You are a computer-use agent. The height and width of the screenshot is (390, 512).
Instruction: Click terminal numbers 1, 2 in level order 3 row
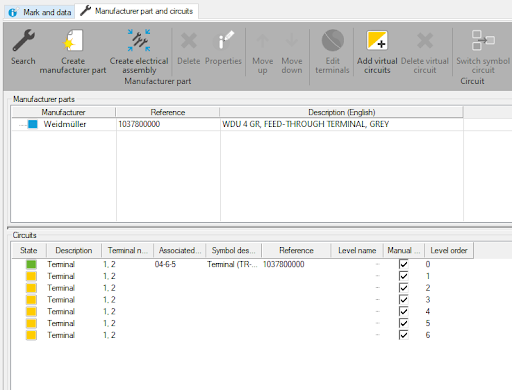109,300
